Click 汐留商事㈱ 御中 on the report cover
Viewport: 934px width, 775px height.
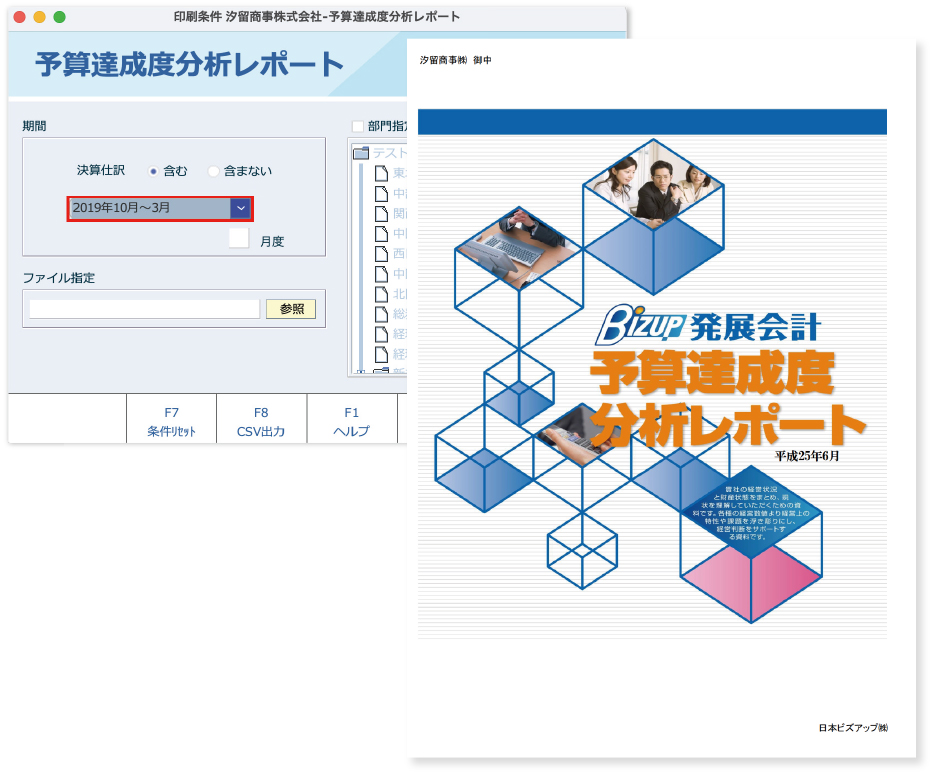[x=456, y=60]
